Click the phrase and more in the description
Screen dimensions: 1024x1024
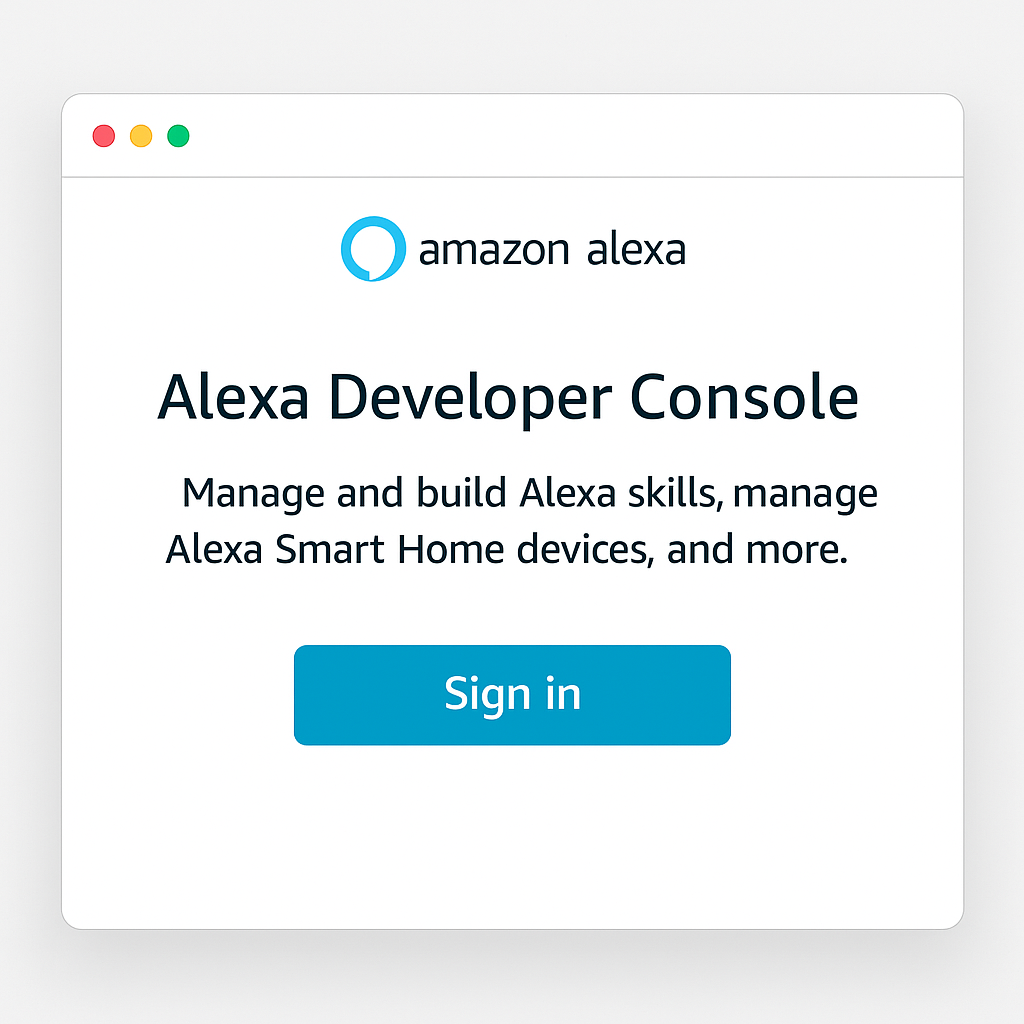point(757,549)
